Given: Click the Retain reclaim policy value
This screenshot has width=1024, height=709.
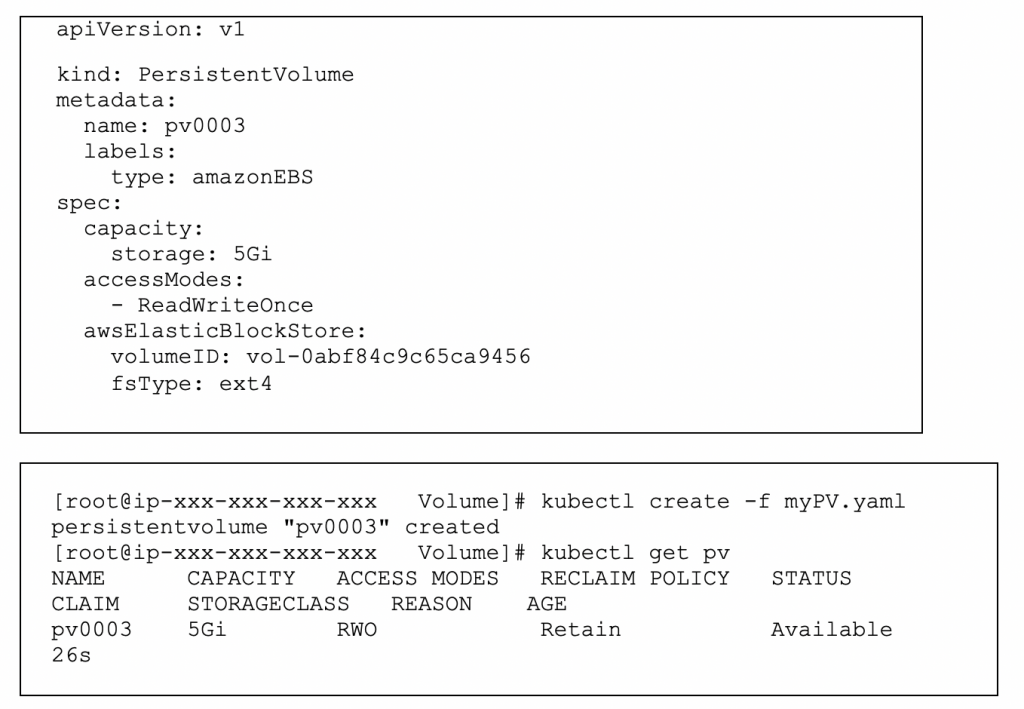Looking at the screenshot, I should tap(581, 630).
